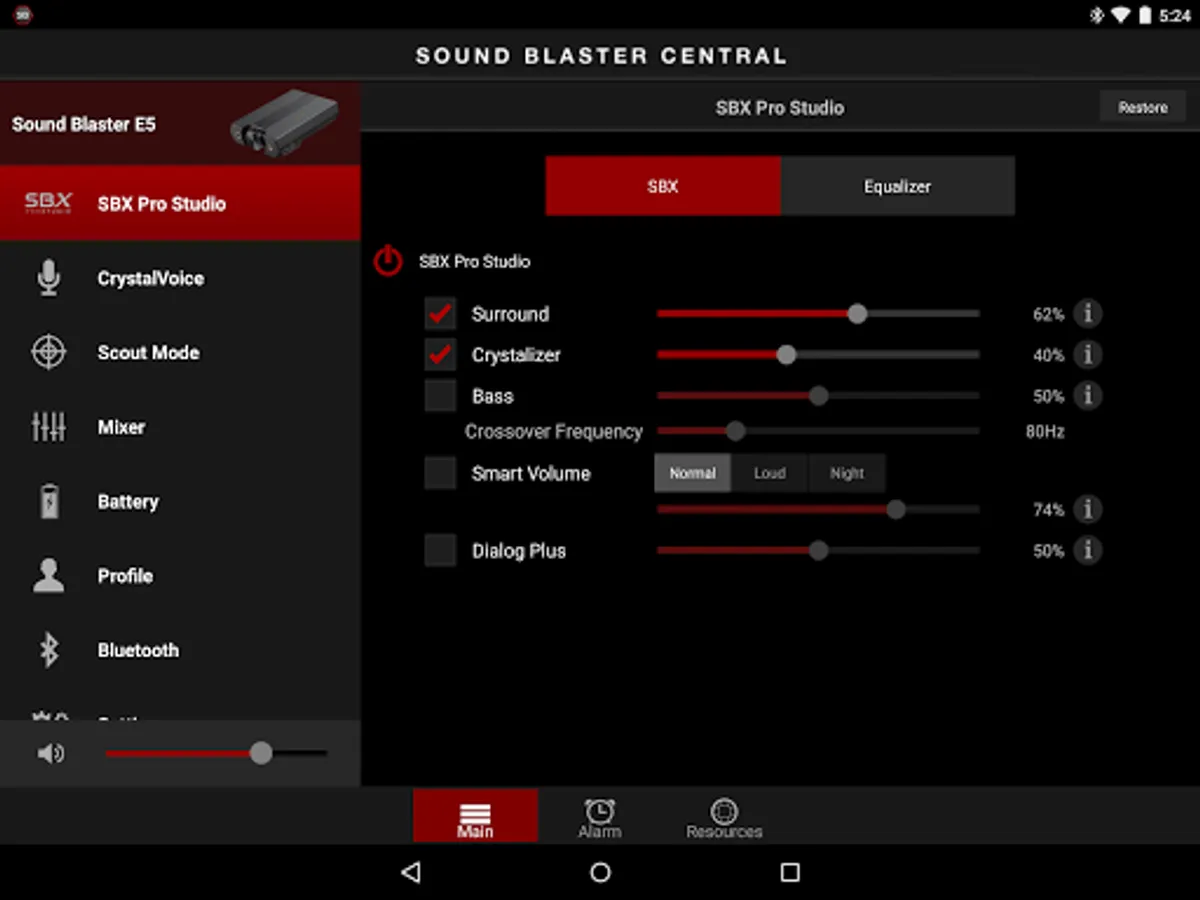Click the SBX Pro Studio panel title
Image resolution: width=1200 pixels, height=900 pixels.
pyautogui.click(x=780, y=107)
